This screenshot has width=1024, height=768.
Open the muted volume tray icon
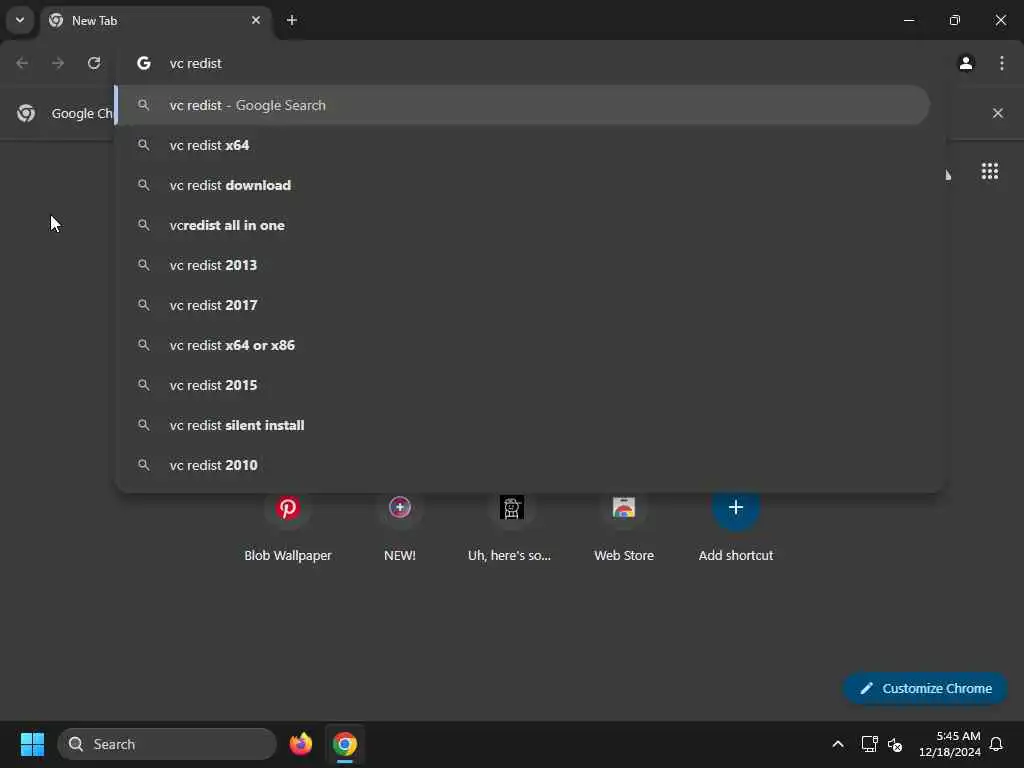pos(895,744)
